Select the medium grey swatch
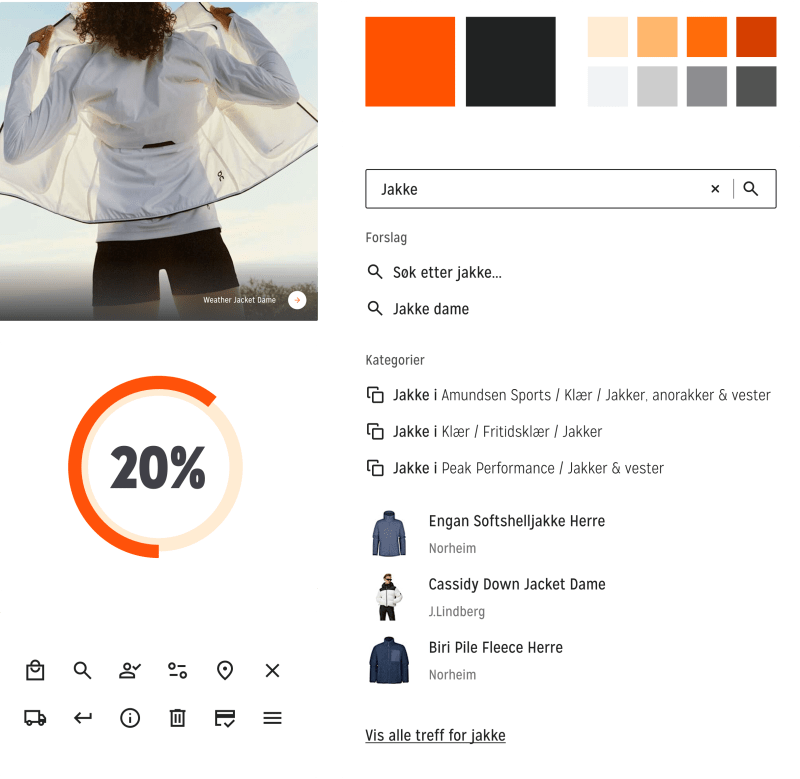 tap(707, 86)
